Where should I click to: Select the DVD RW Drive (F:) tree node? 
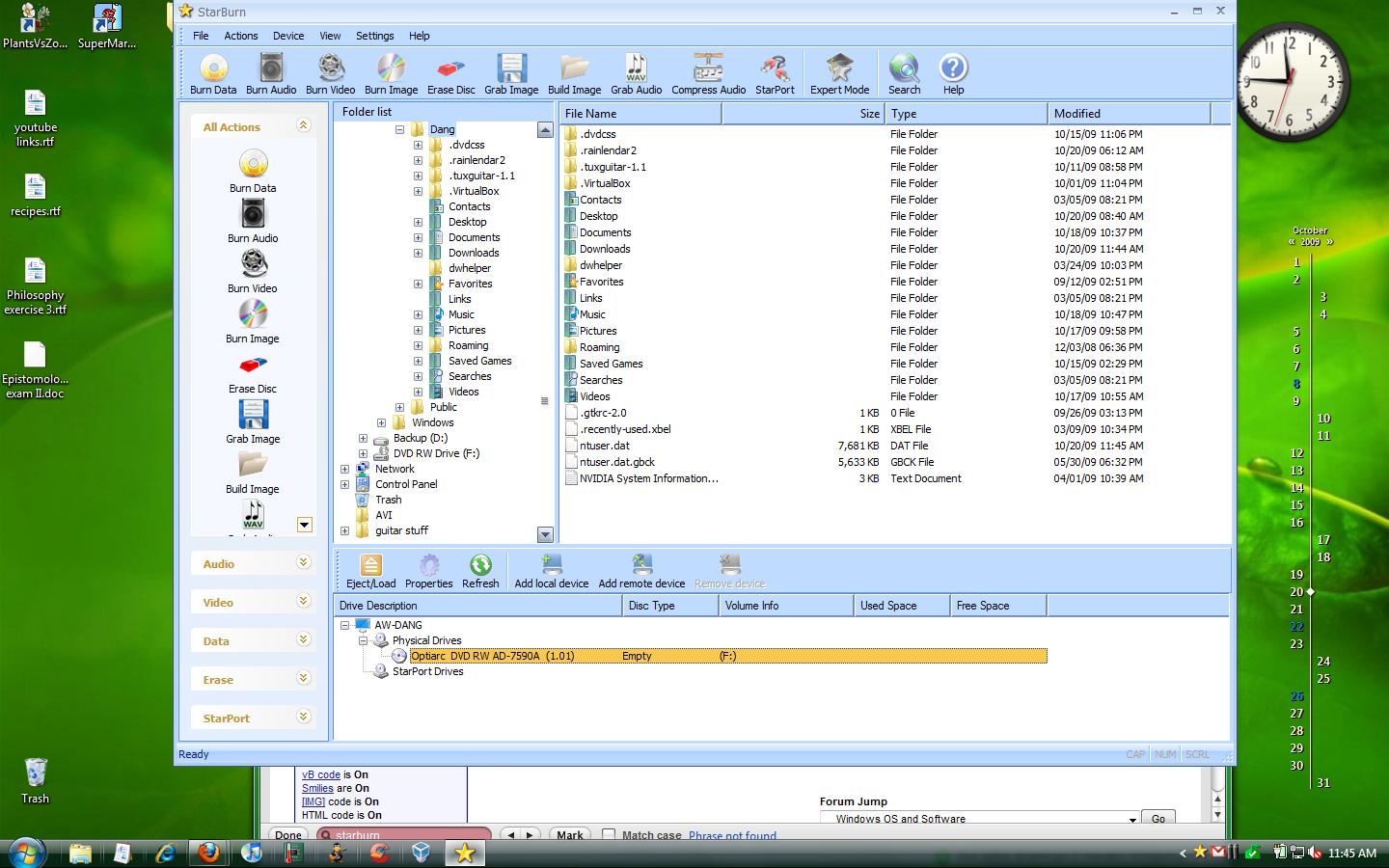coord(436,453)
